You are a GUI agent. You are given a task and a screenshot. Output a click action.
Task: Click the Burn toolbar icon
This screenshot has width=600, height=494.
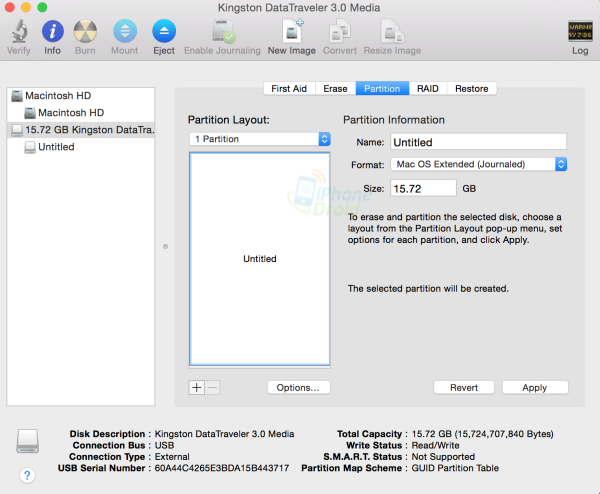[85, 31]
